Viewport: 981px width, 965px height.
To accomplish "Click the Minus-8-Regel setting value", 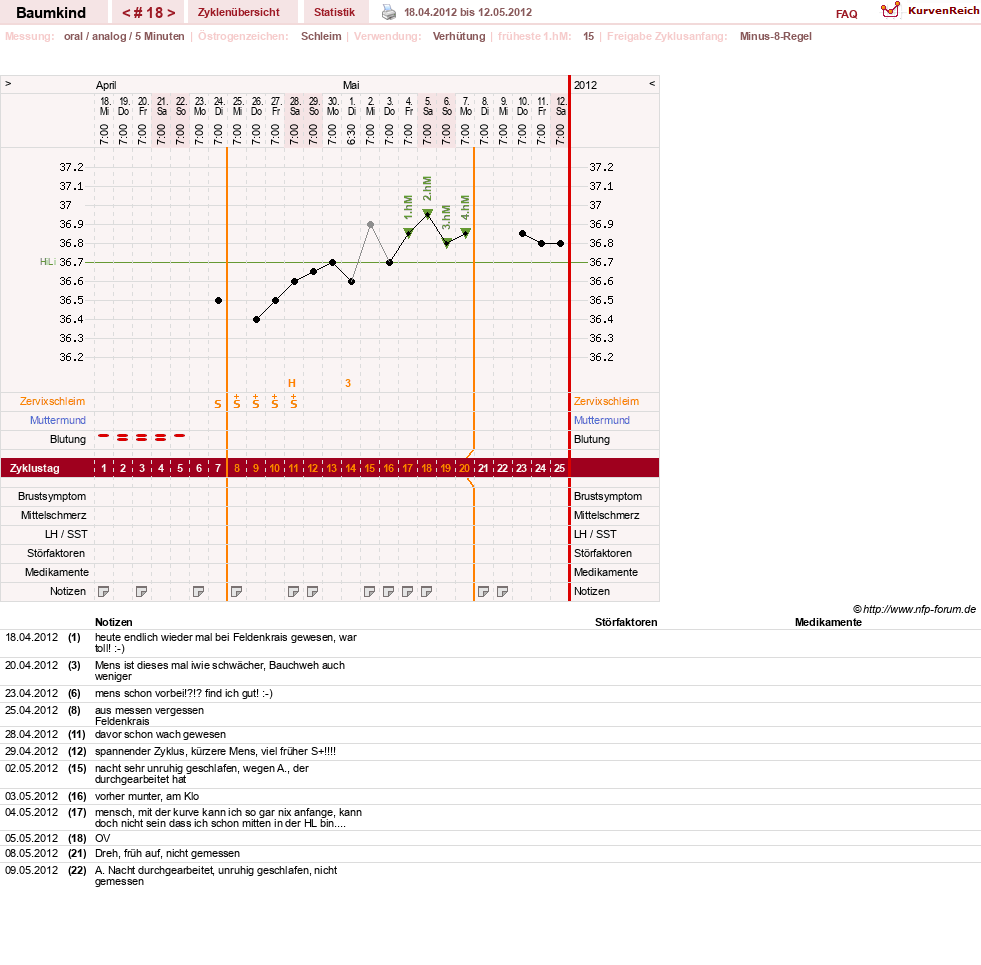I will (776, 36).
